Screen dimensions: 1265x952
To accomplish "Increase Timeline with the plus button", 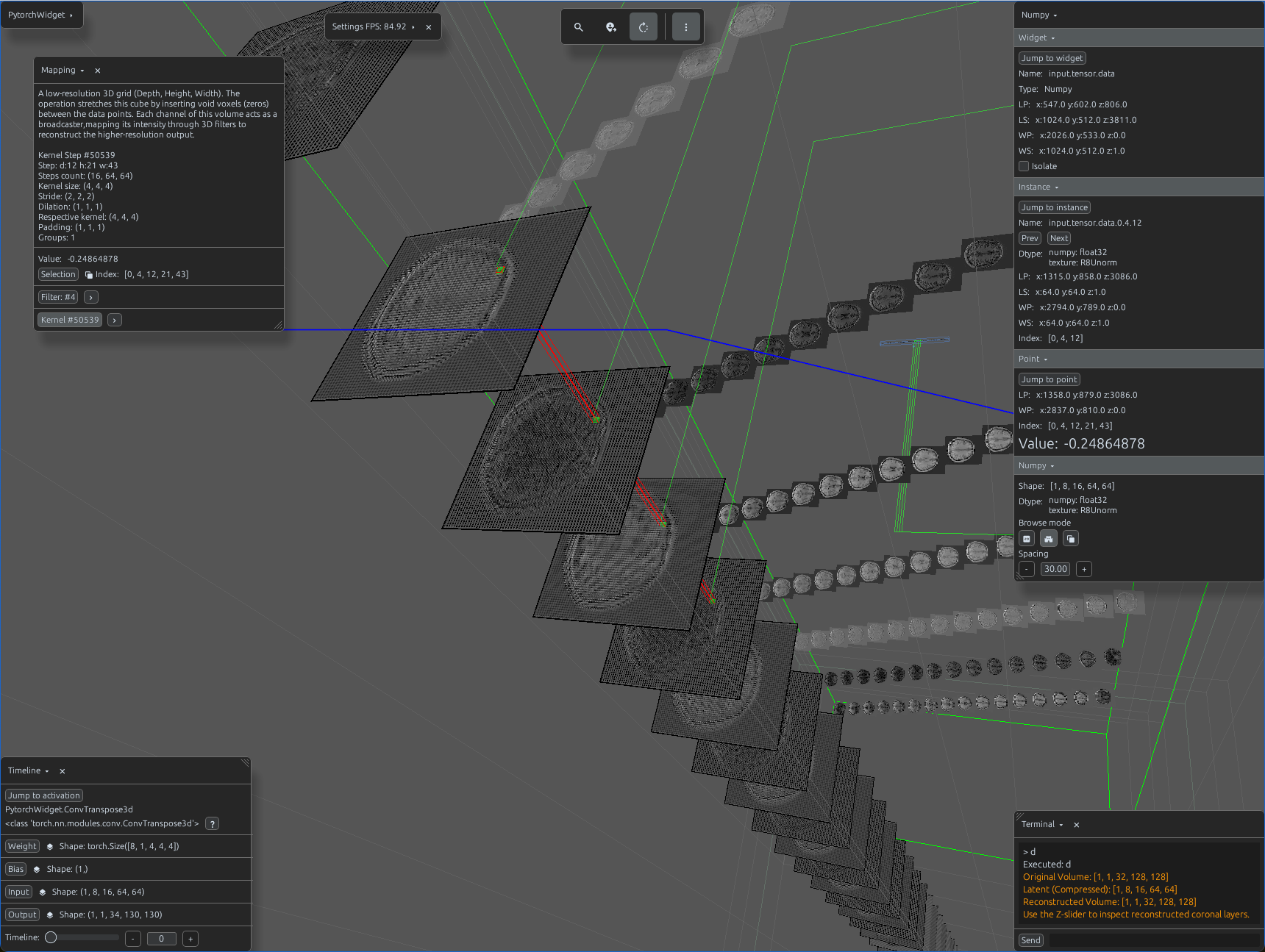I will tap(190, 939).
